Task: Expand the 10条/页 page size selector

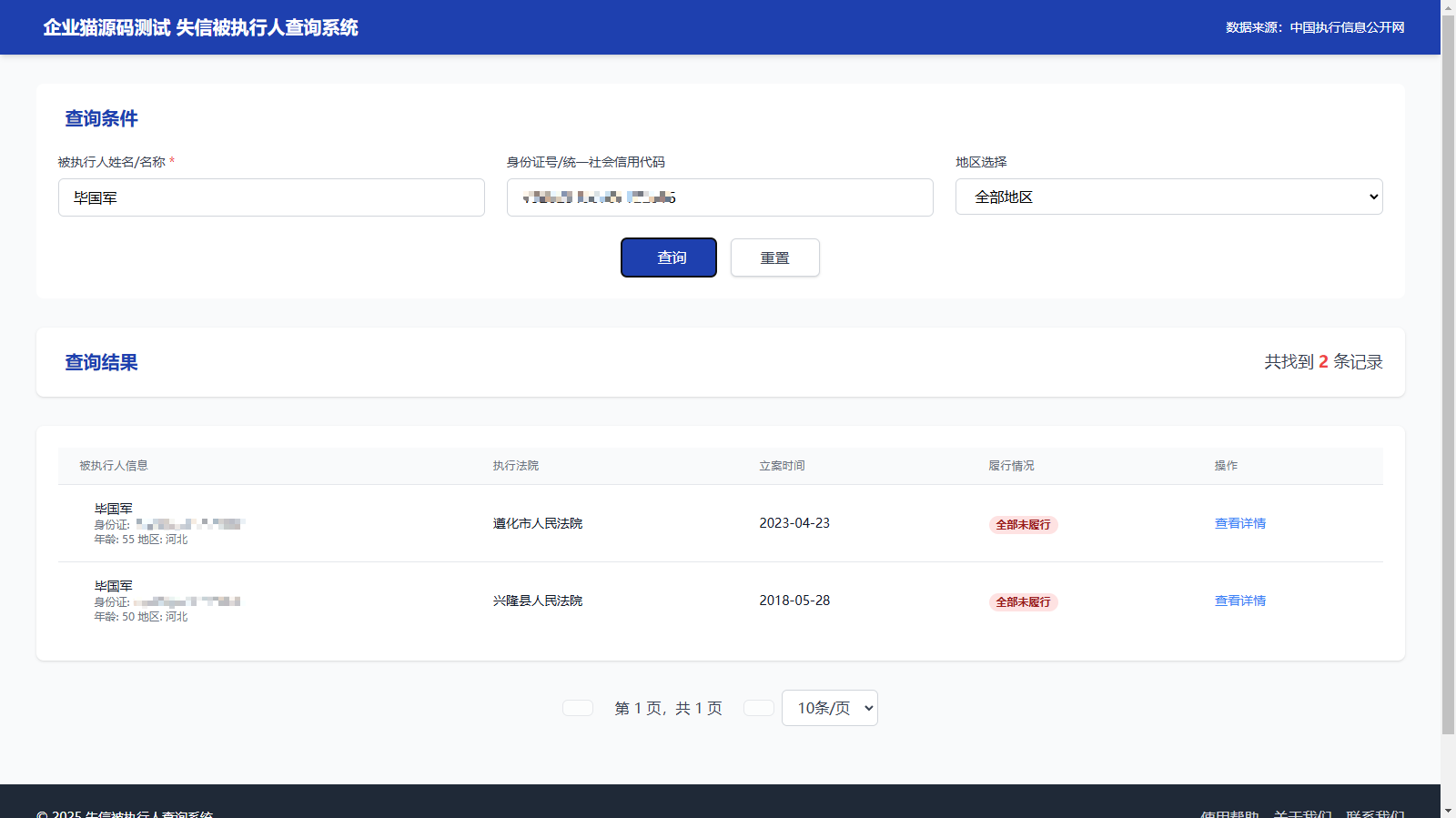Action: pyautogui.click(x=829, y=708)
